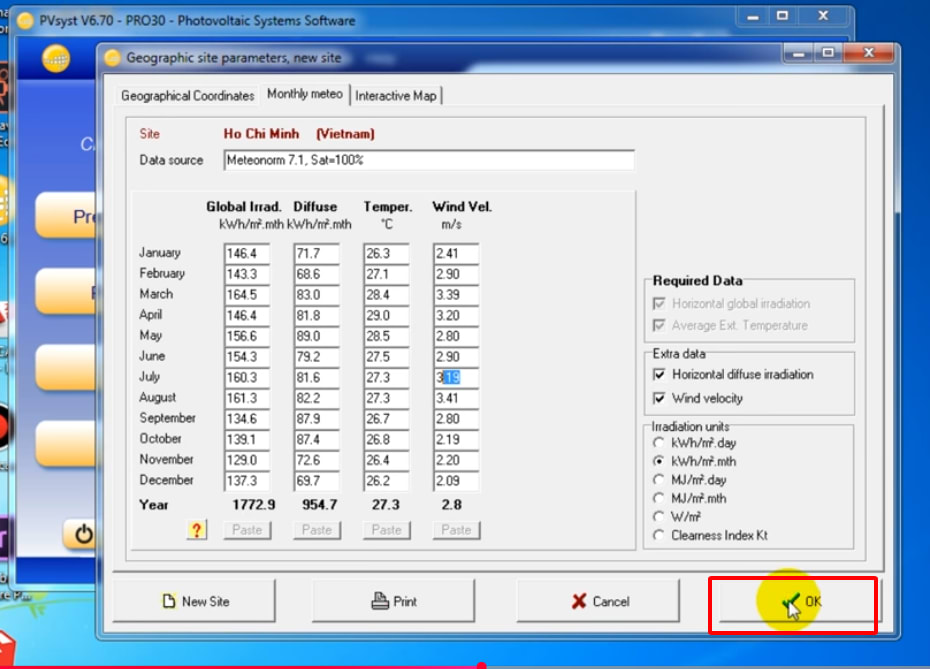
Task: Click the New Site button
Action: click(194, 601)
